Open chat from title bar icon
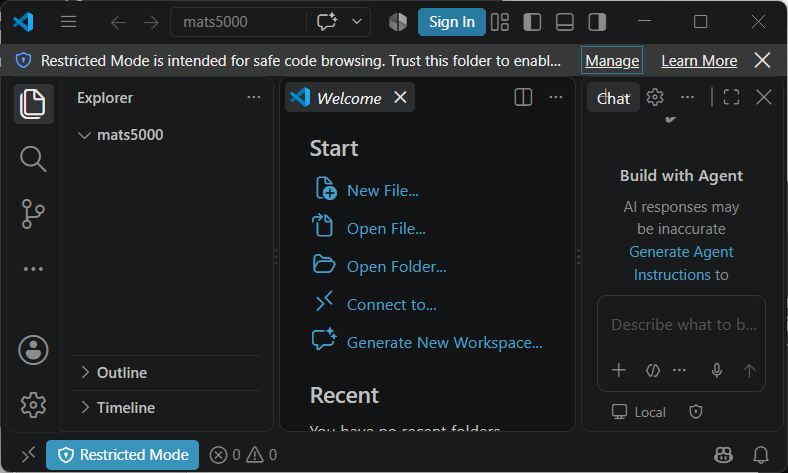This screenshot has width=788, height=473. (327, 22)
